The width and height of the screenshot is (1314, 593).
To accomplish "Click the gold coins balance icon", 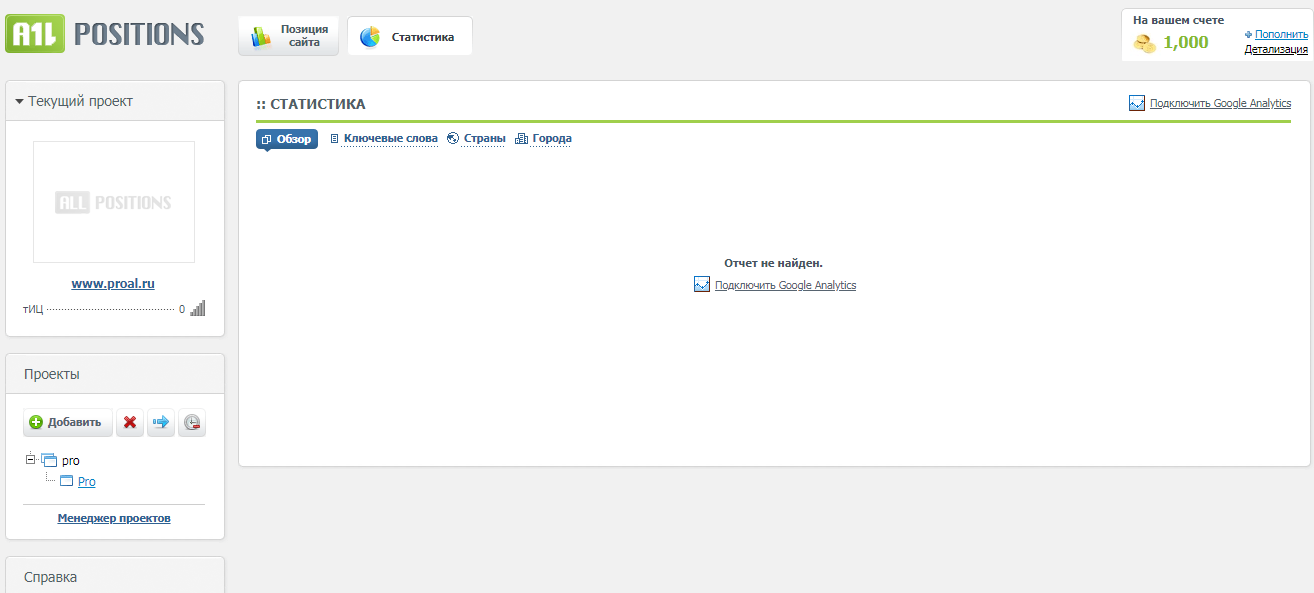I will tap(1145, 43).
